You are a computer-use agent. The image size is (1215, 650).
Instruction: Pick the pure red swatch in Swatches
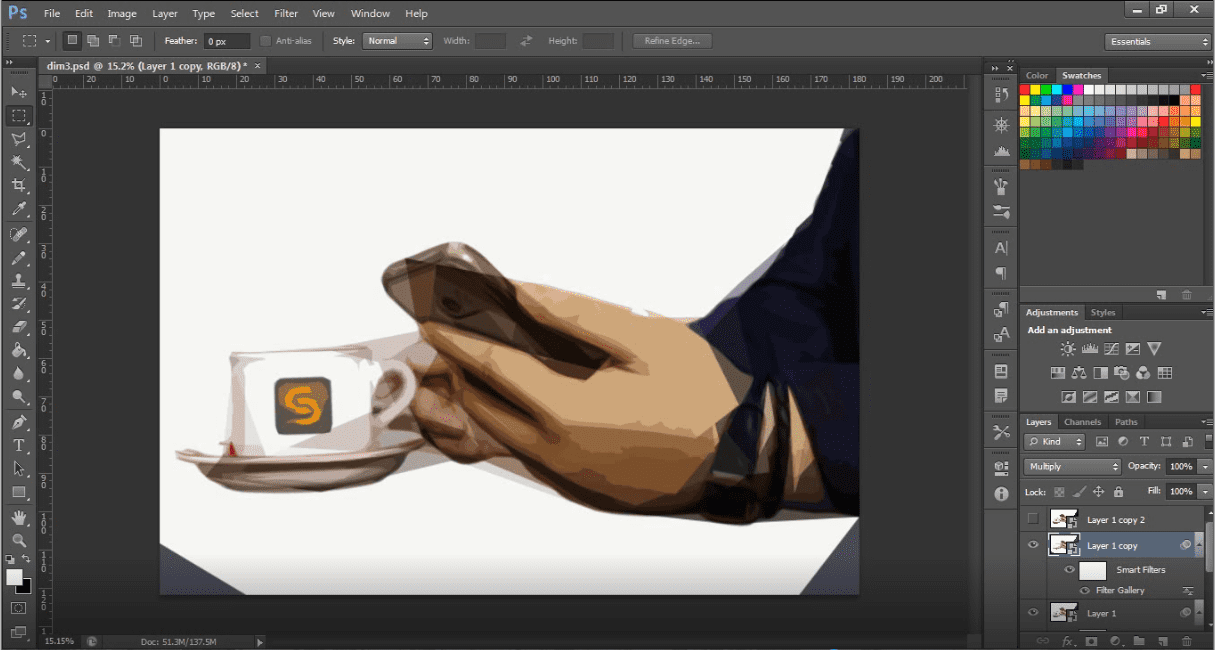(x=1024, y=90)
